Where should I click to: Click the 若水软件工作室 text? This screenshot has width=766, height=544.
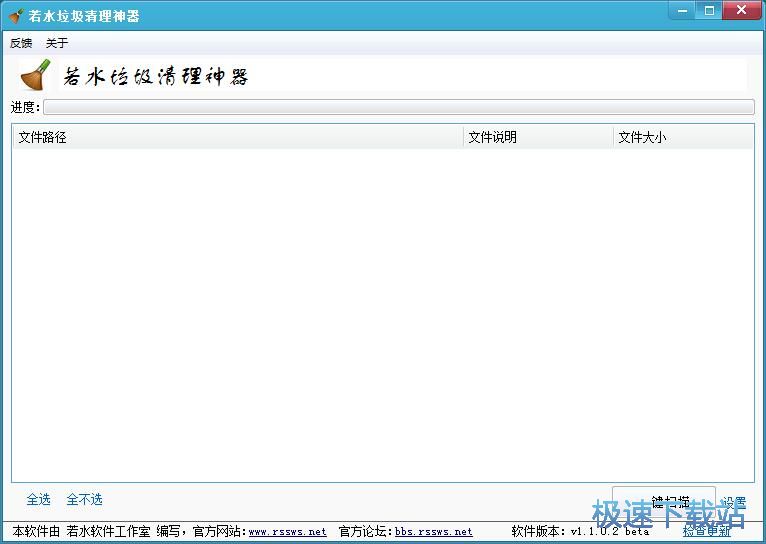point(108,531)
